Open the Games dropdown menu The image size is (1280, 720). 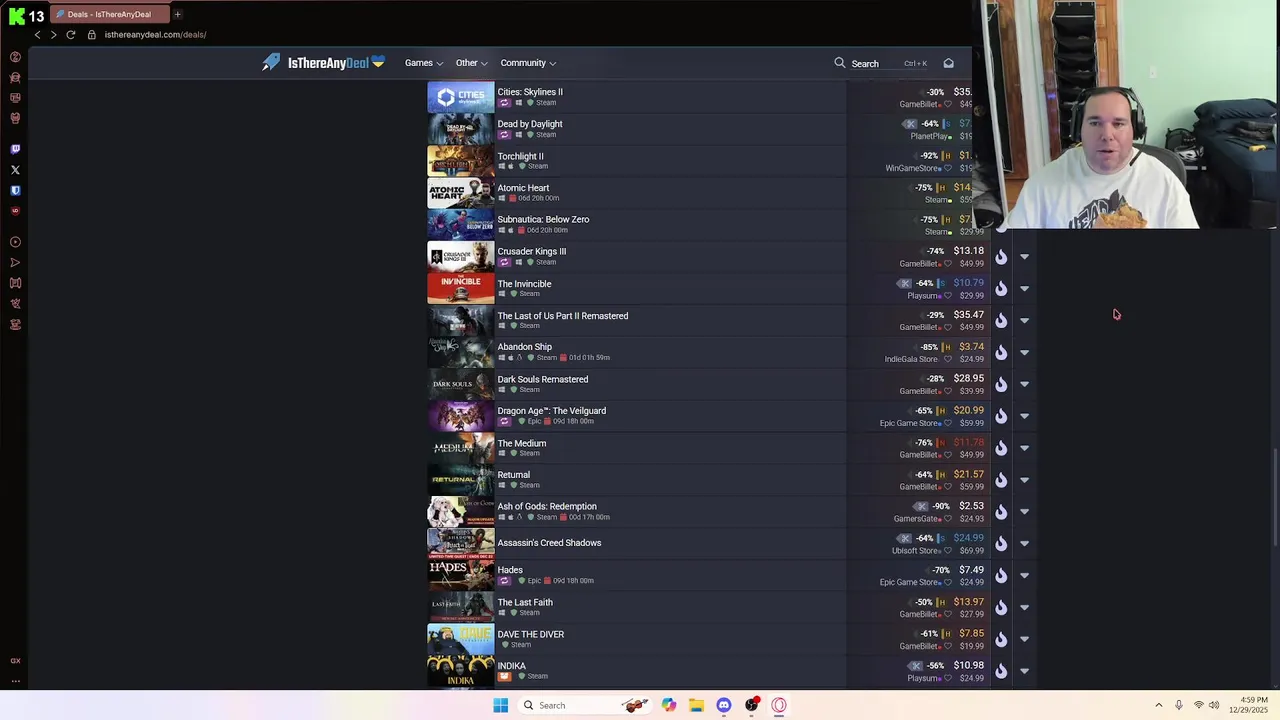tap(424, 63)
